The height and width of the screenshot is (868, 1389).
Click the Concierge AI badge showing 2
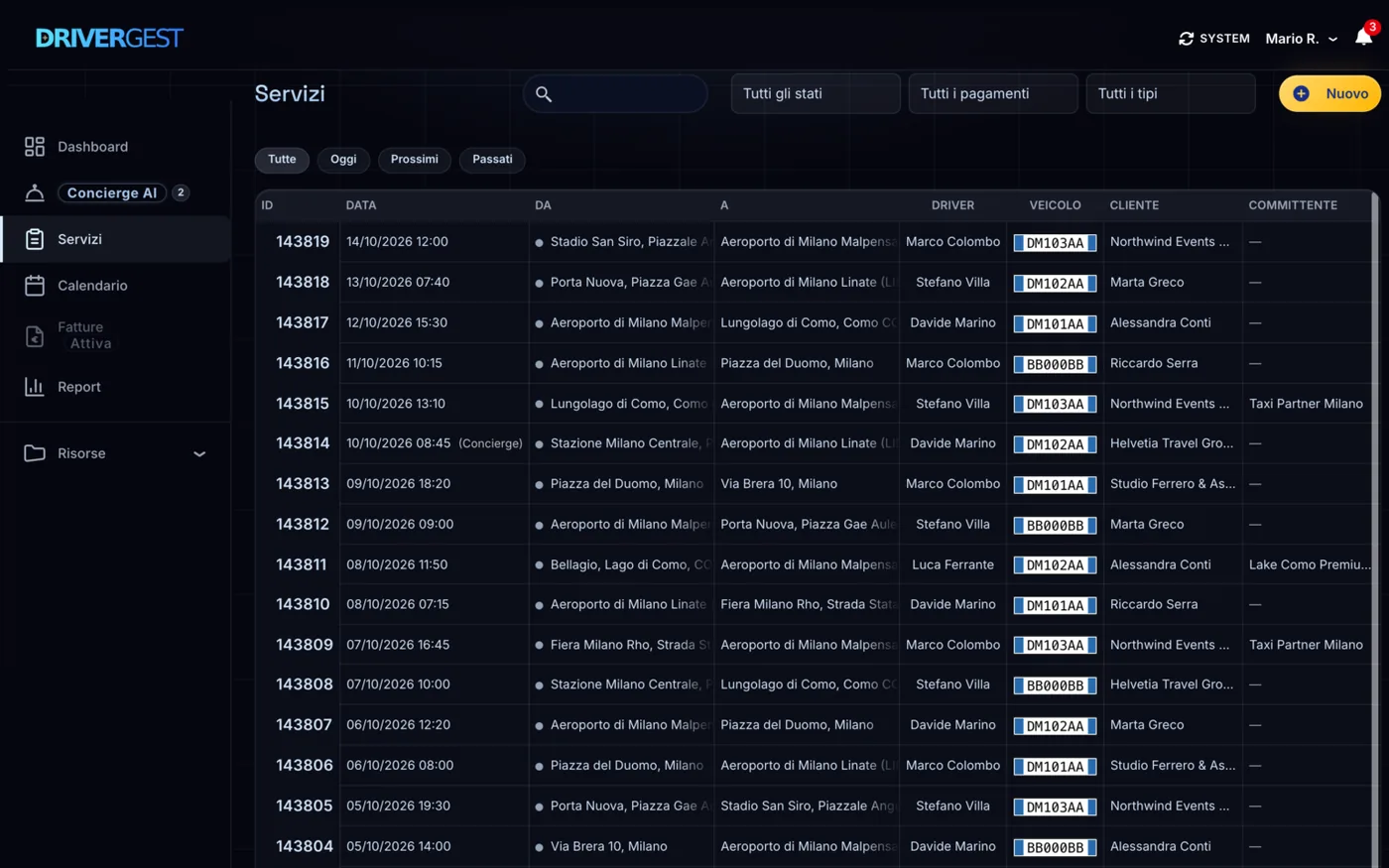181,192
